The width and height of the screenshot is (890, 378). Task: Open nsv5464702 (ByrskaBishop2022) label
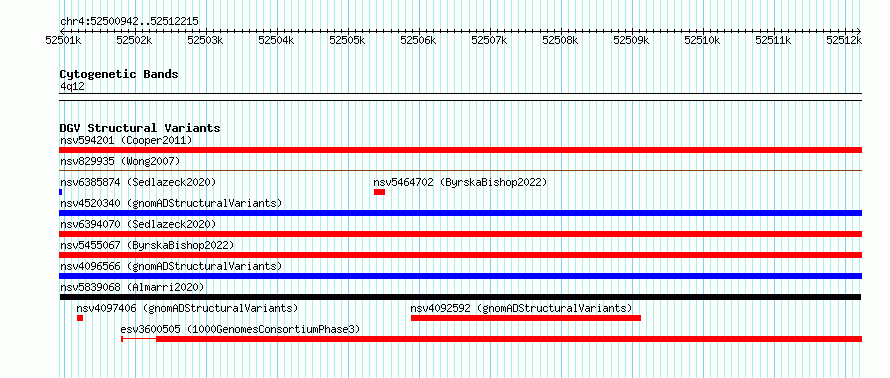(x=460, y=182)
